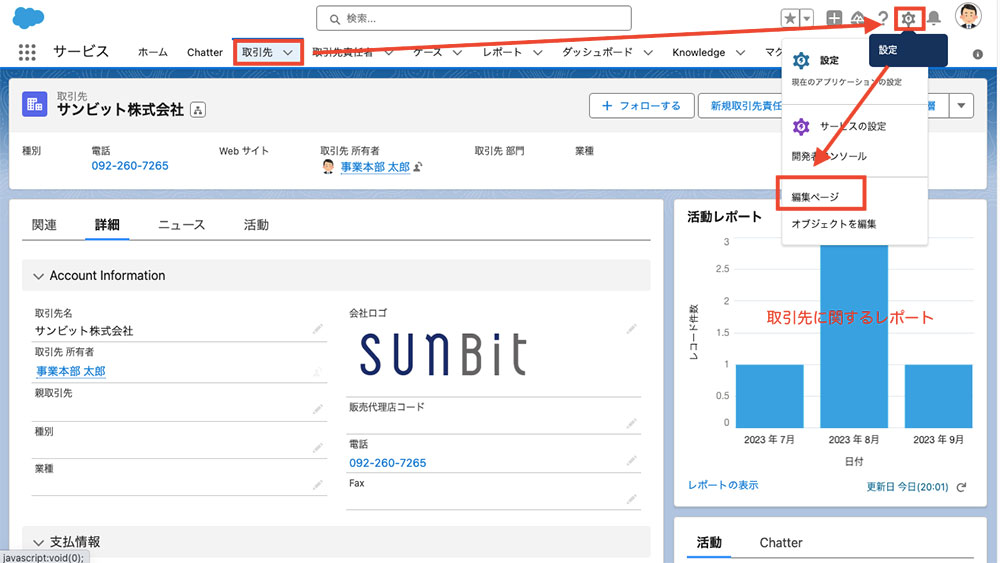Click the account hierarchy icon beside サンビット株式会社
Viewport: 1000px width, 563px height.
198,110
